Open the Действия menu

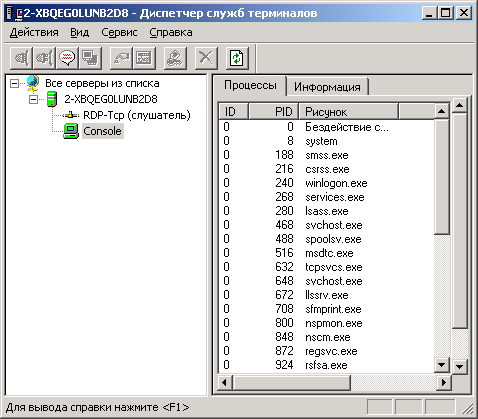34,32
